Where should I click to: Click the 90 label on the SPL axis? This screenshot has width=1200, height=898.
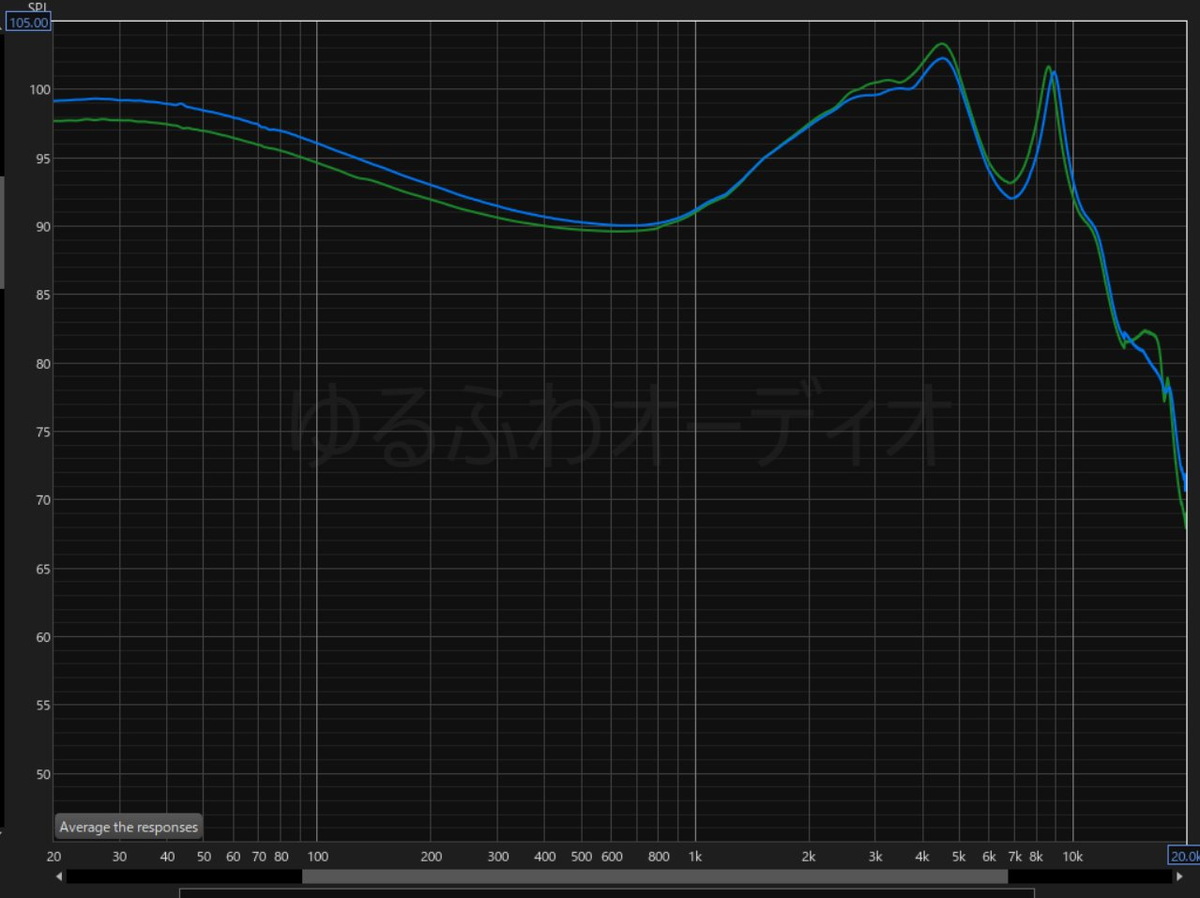(43, 227)
